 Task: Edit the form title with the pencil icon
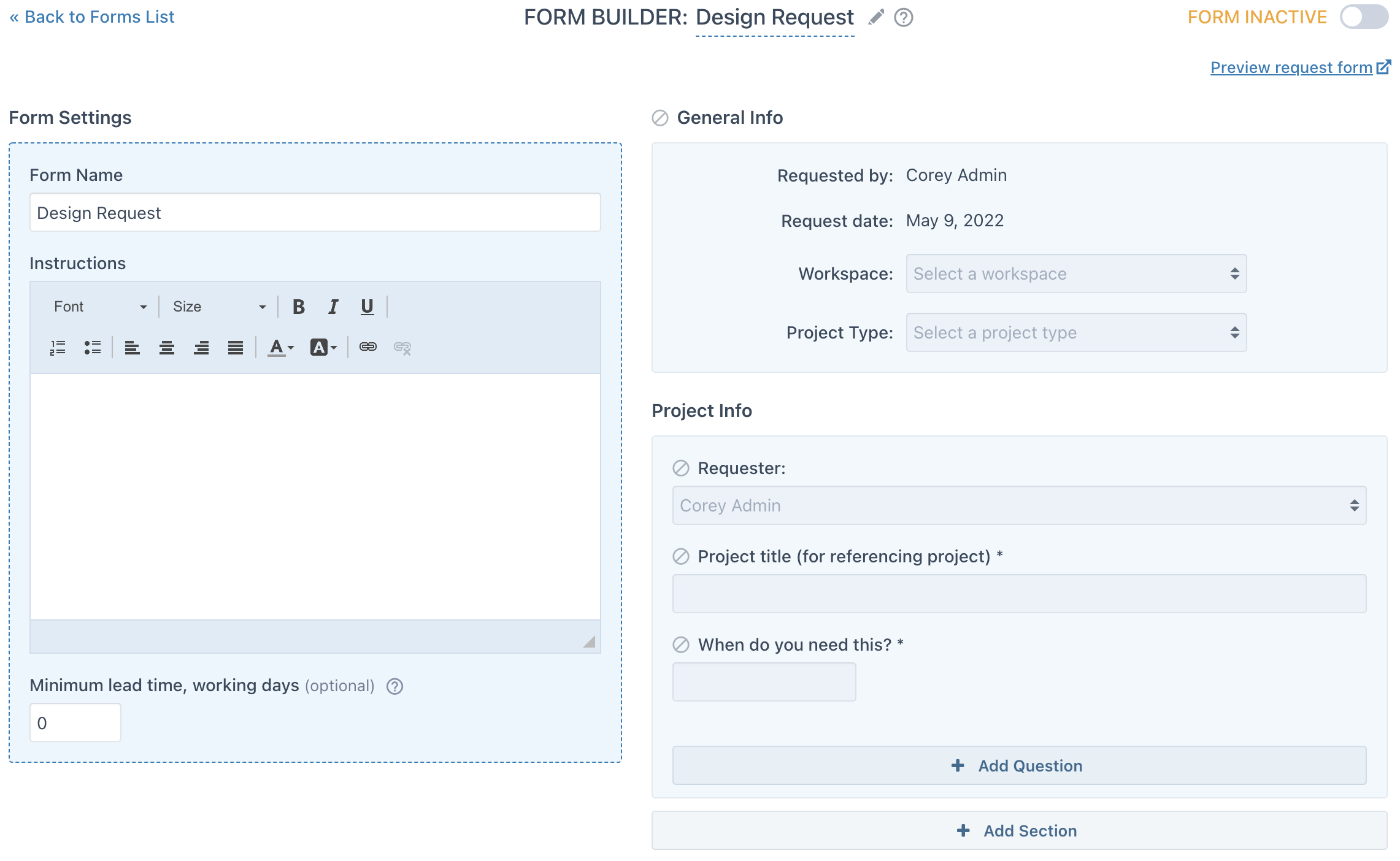point(875,18)
